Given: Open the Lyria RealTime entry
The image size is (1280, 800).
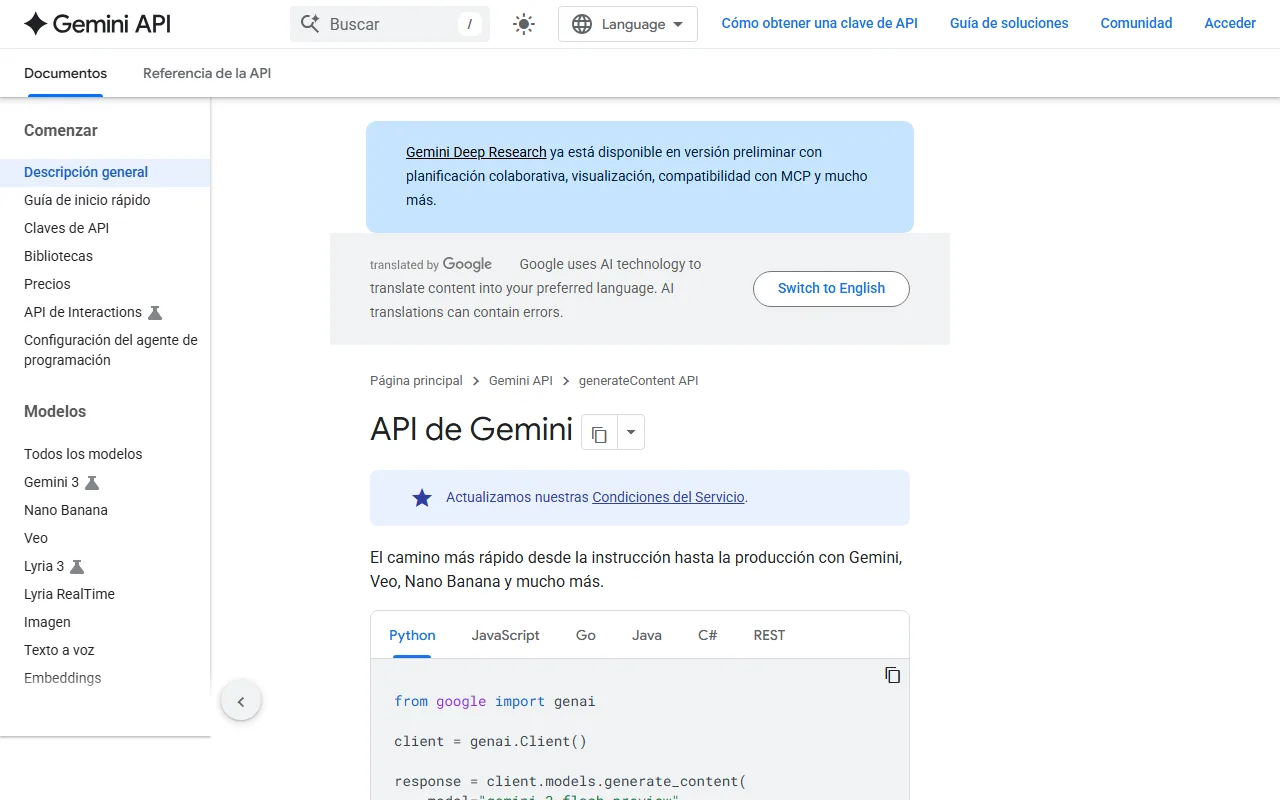Looking at the screenshot, I should point(69,594).
